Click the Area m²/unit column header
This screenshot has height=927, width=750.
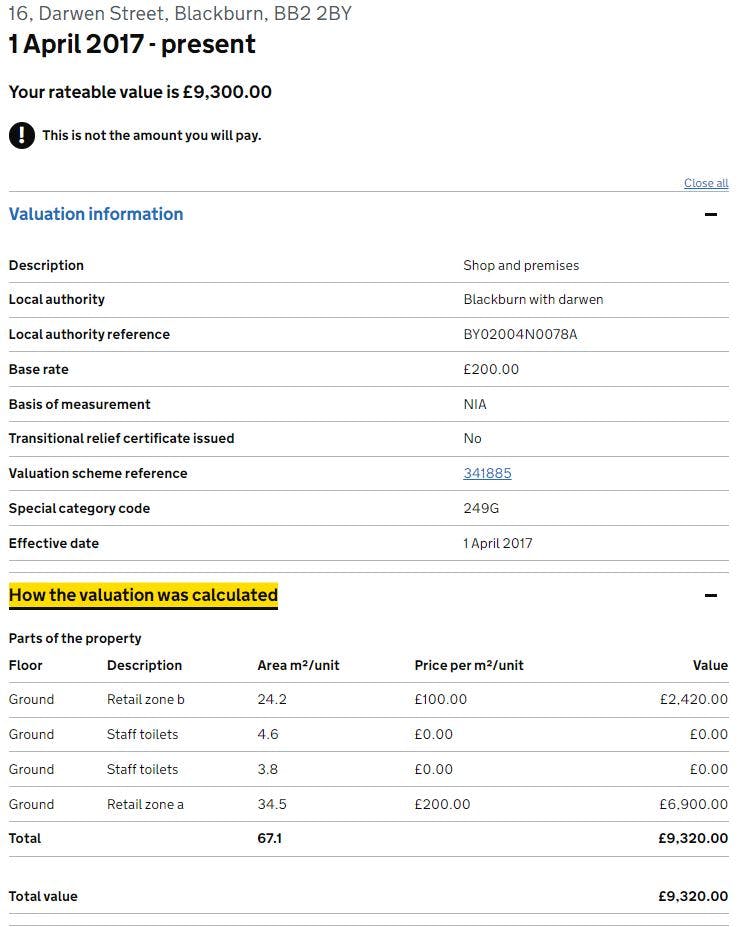(298, 665)
